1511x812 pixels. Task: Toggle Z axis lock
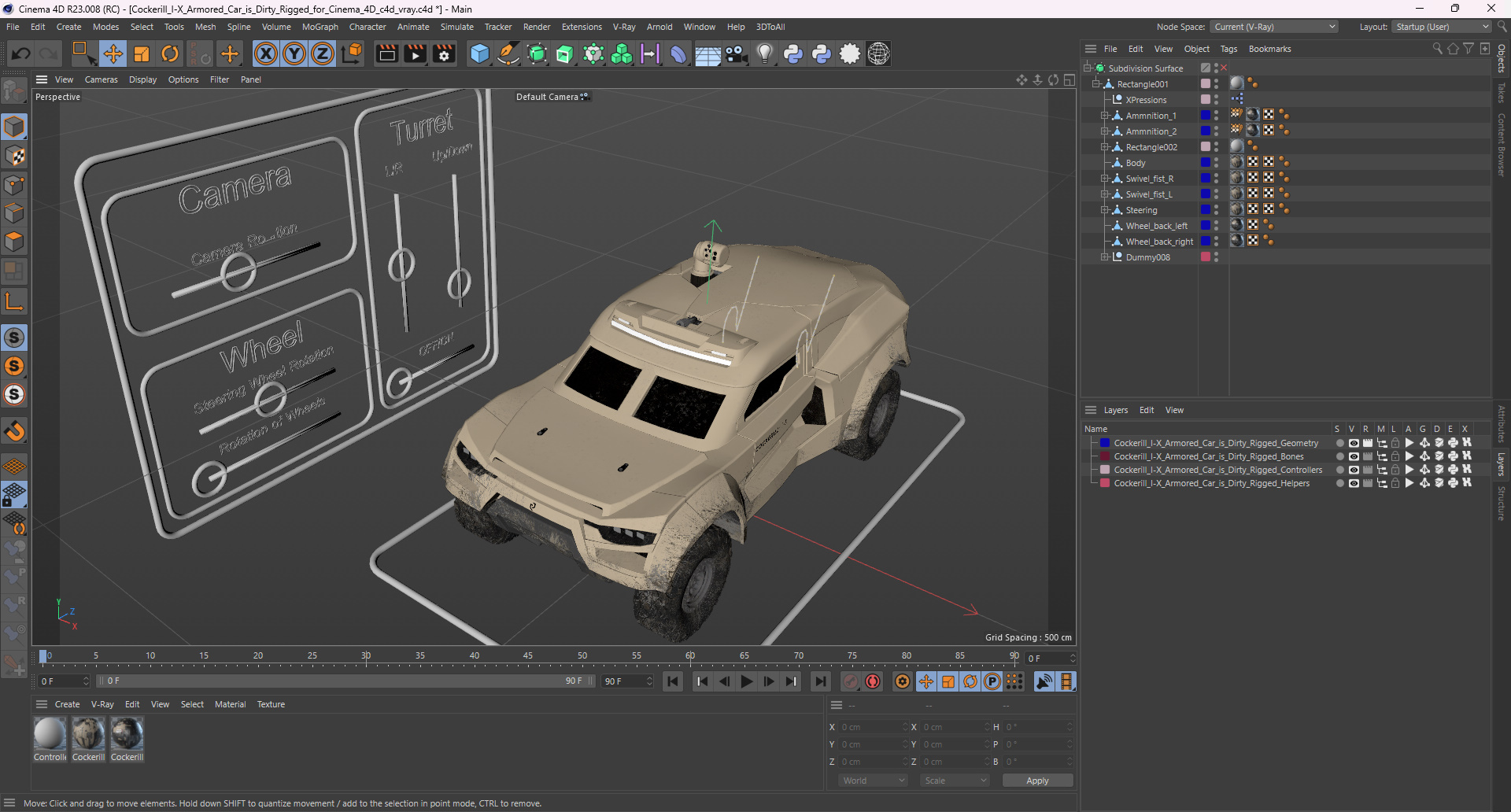pos(323,54)
